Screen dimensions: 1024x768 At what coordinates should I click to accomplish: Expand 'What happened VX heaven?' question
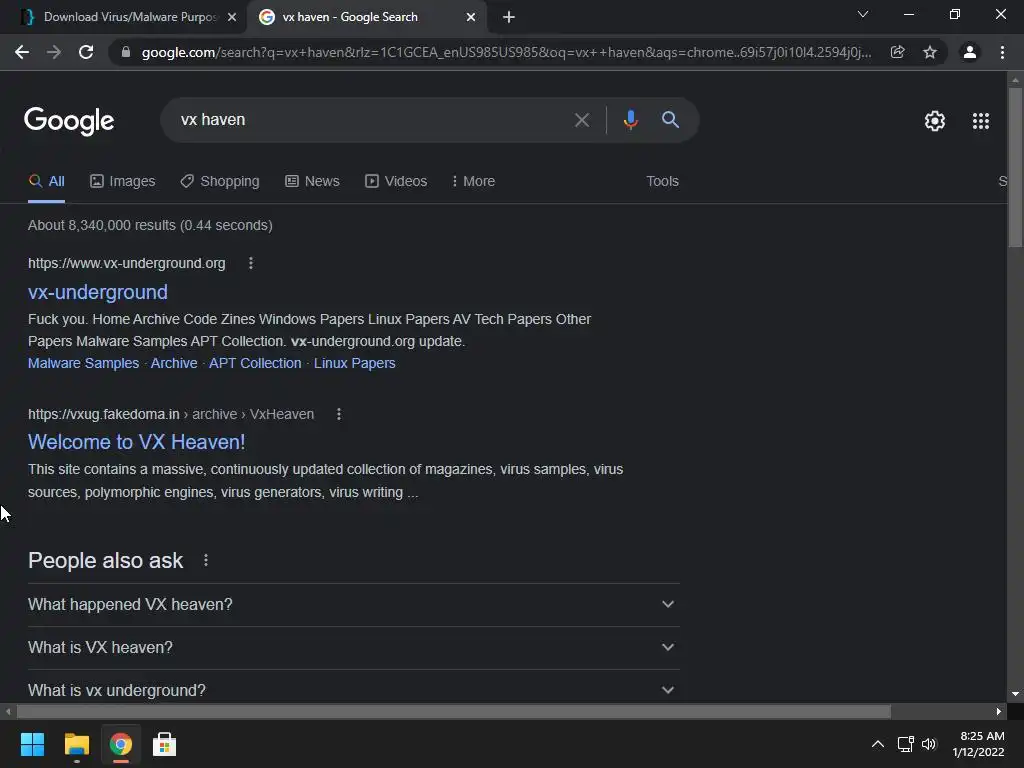(353, 605)
